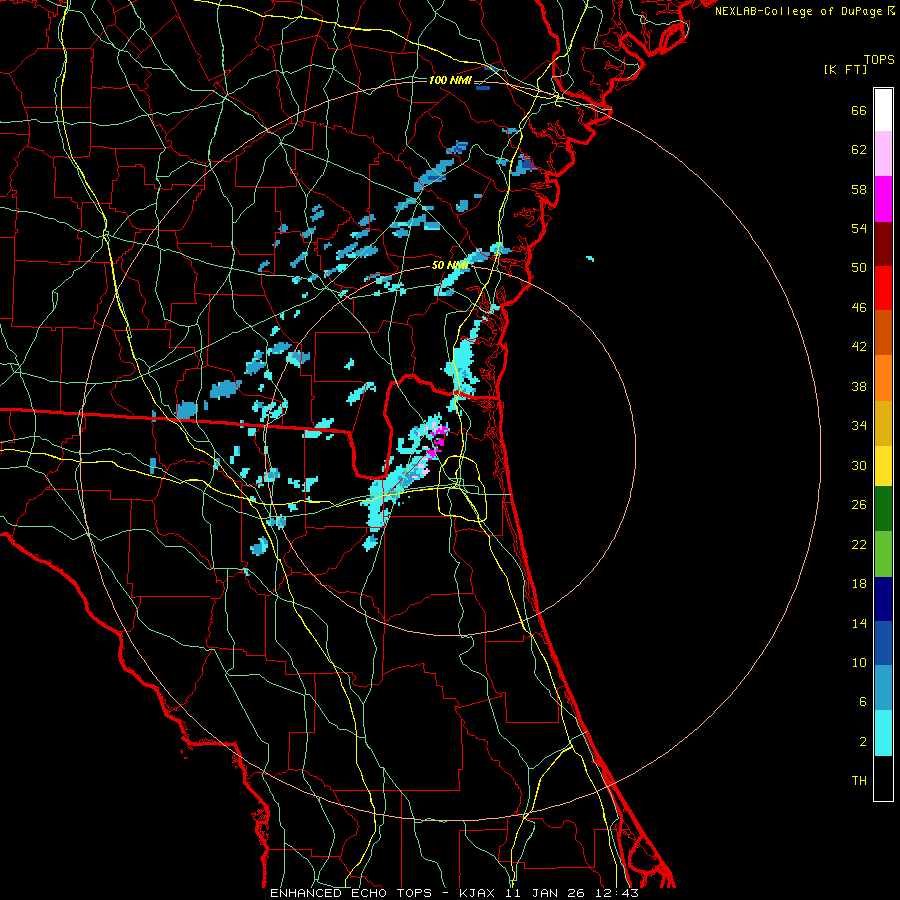The height and width of the screenshot is (900, 900).
Task: Click the "11 JAN 26" date stamp
Action: coord(547,893)
